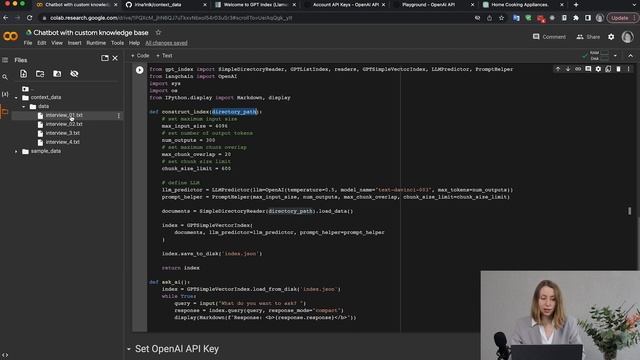The width and height of the screenshot is (640, 360).
Task: Open the Insert menu
Action: point(74,43)
